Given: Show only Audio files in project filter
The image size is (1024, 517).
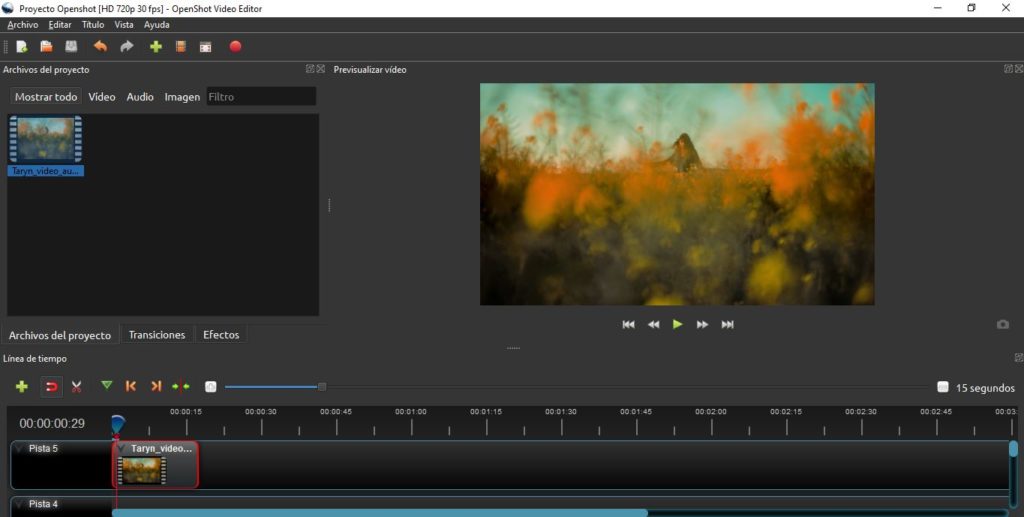Looking at the screenshot, I should point(140,97).
